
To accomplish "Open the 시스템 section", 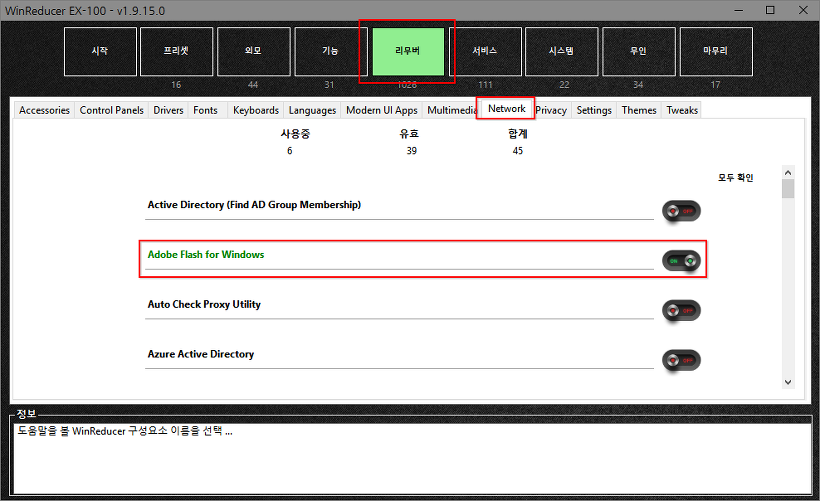I will pyautogui.click(x=561, y=51).
